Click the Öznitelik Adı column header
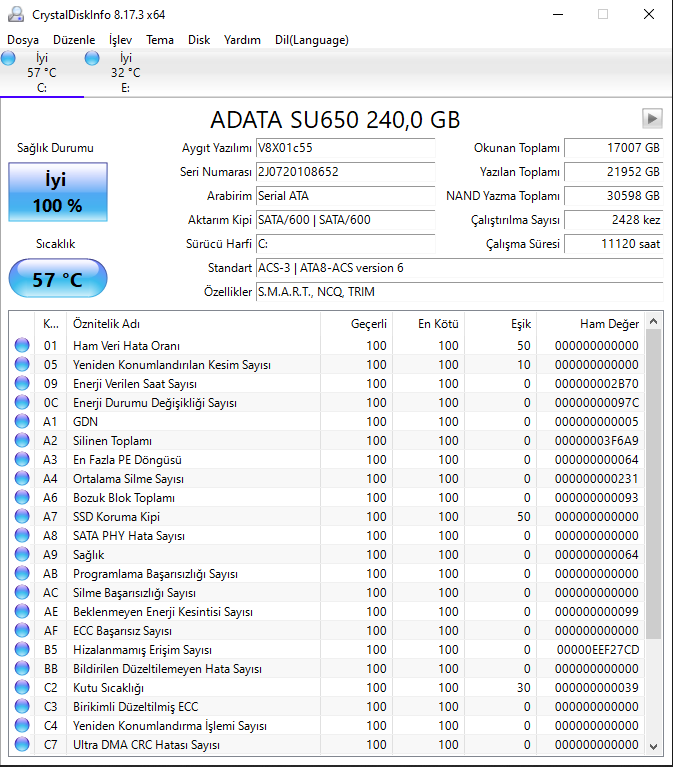 (193, 324)
